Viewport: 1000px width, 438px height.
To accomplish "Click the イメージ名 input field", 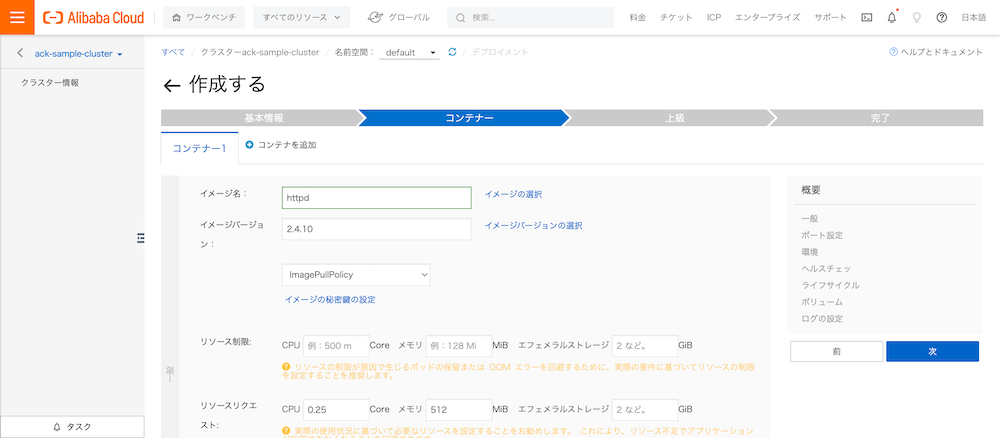I will click(x=375, y=198).
